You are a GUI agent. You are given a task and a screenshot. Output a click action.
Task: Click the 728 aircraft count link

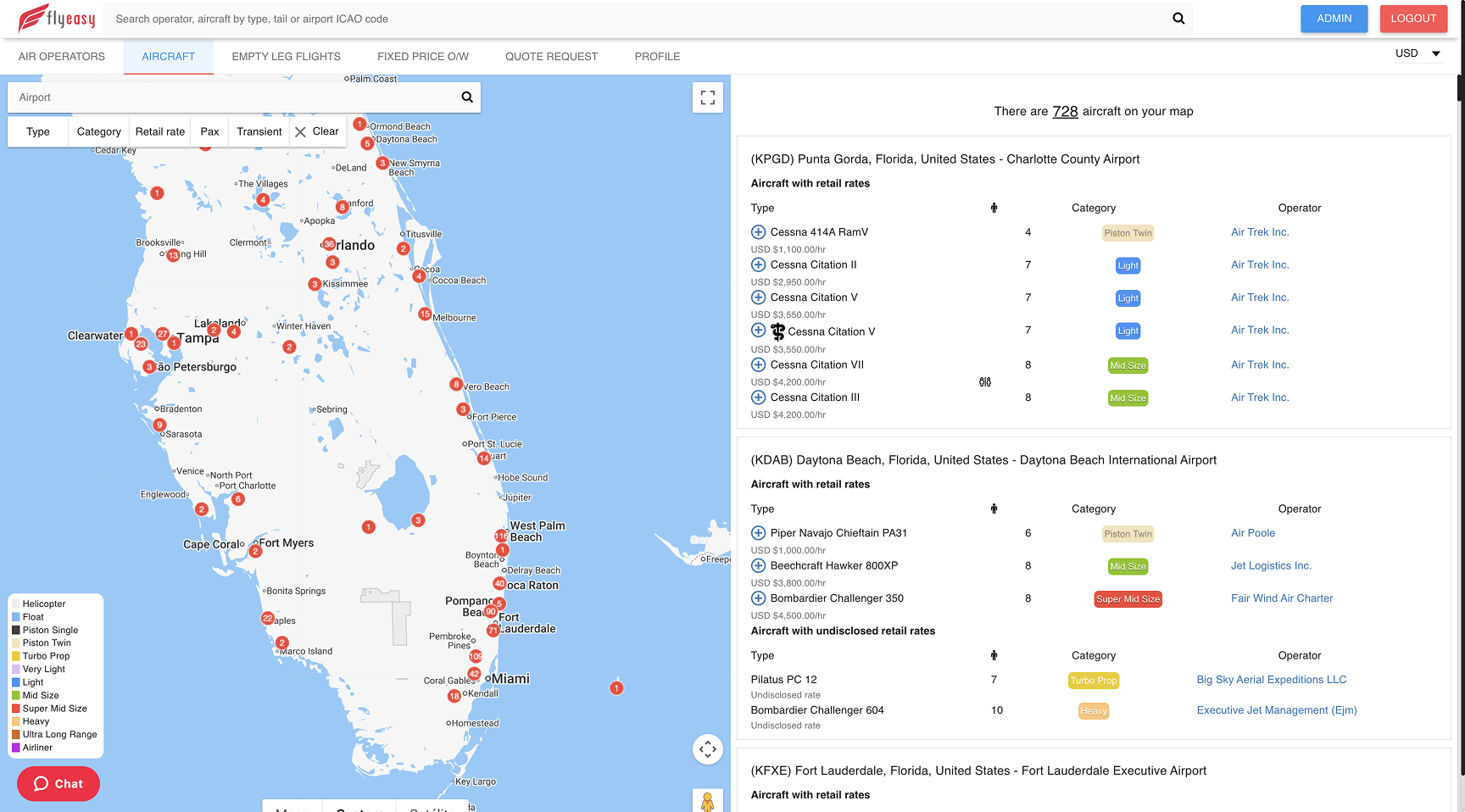click(1065, 111)
